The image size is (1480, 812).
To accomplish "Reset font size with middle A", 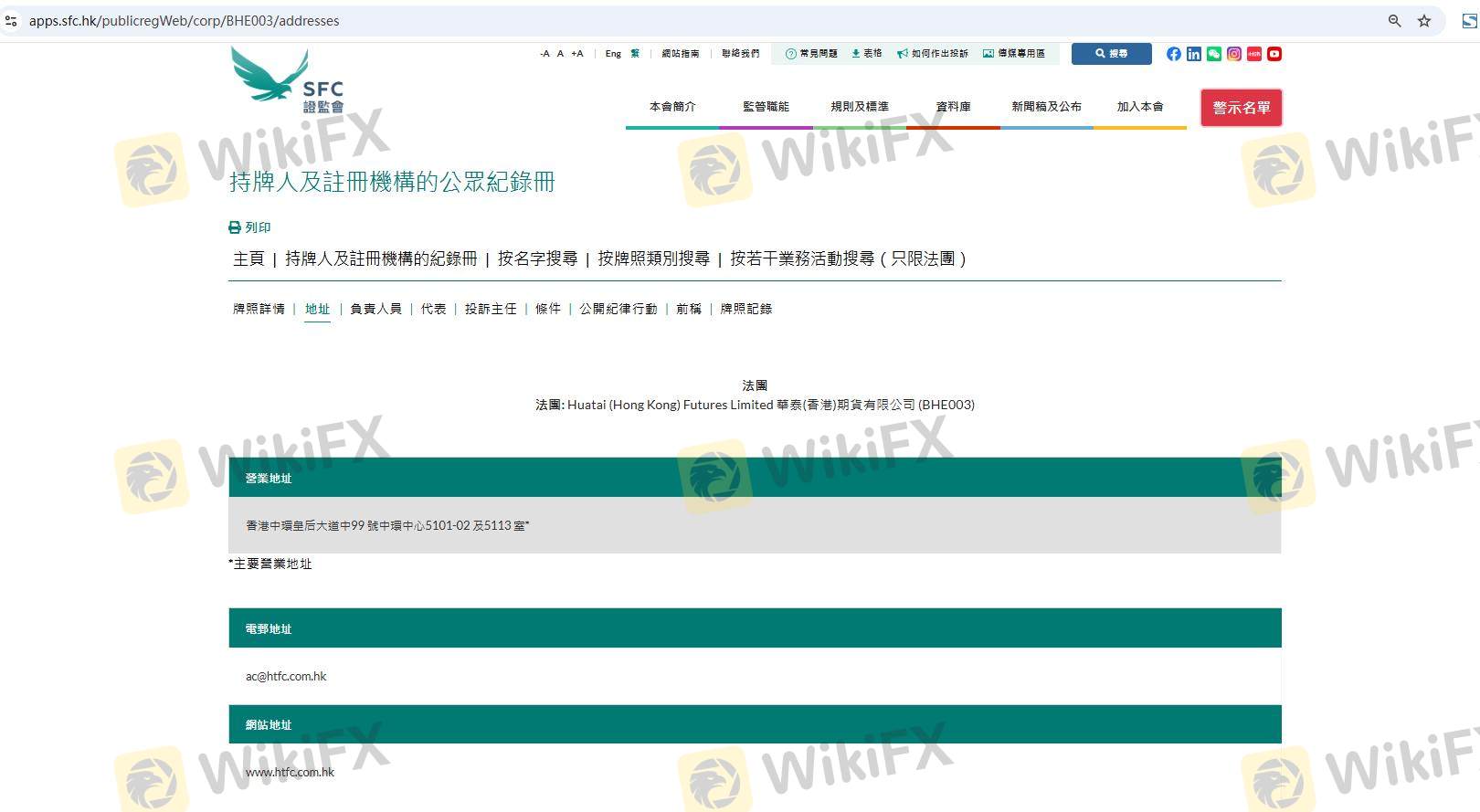I will [560, 54].
